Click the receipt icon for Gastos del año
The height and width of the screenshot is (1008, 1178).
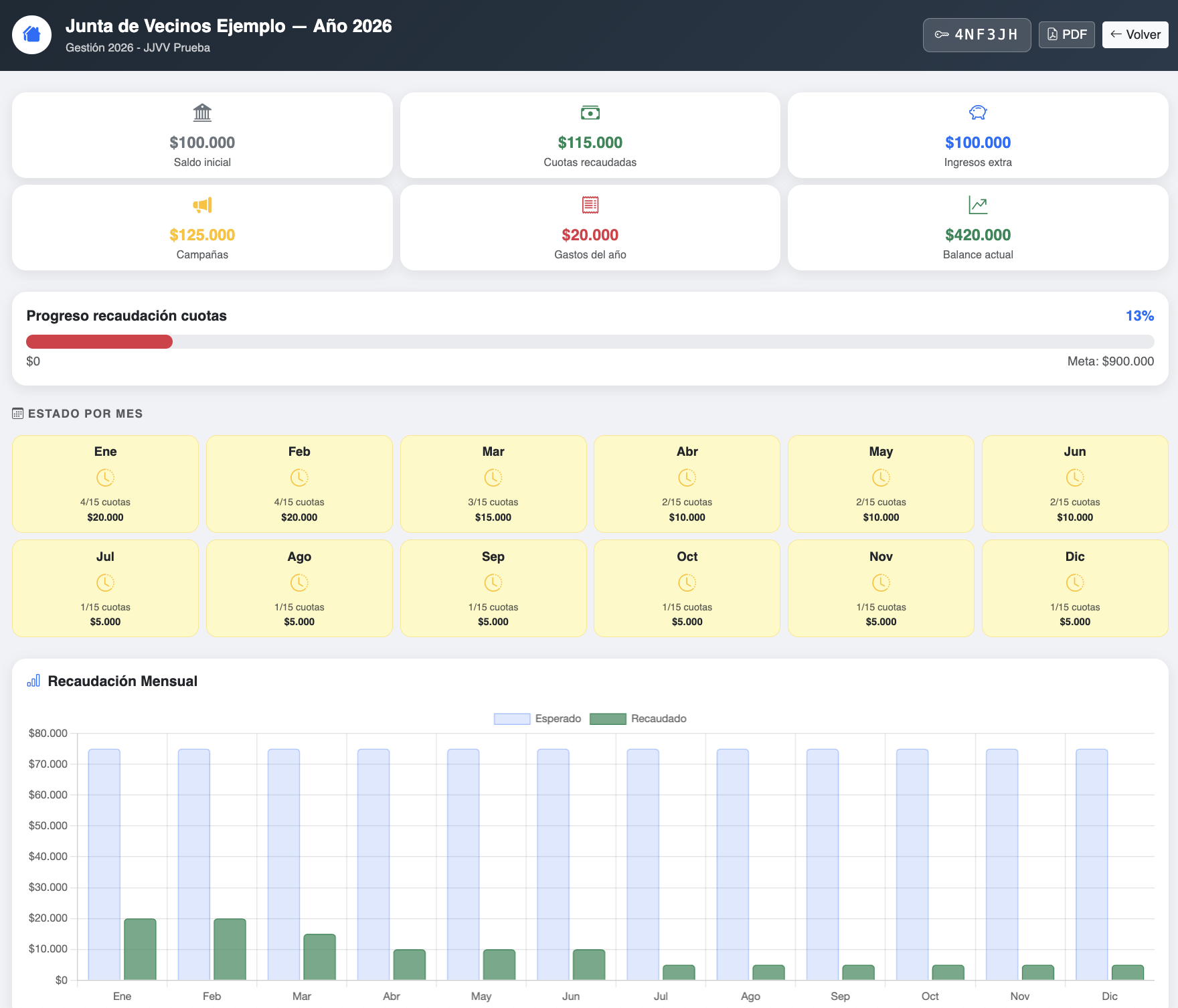tap(590, 205)
